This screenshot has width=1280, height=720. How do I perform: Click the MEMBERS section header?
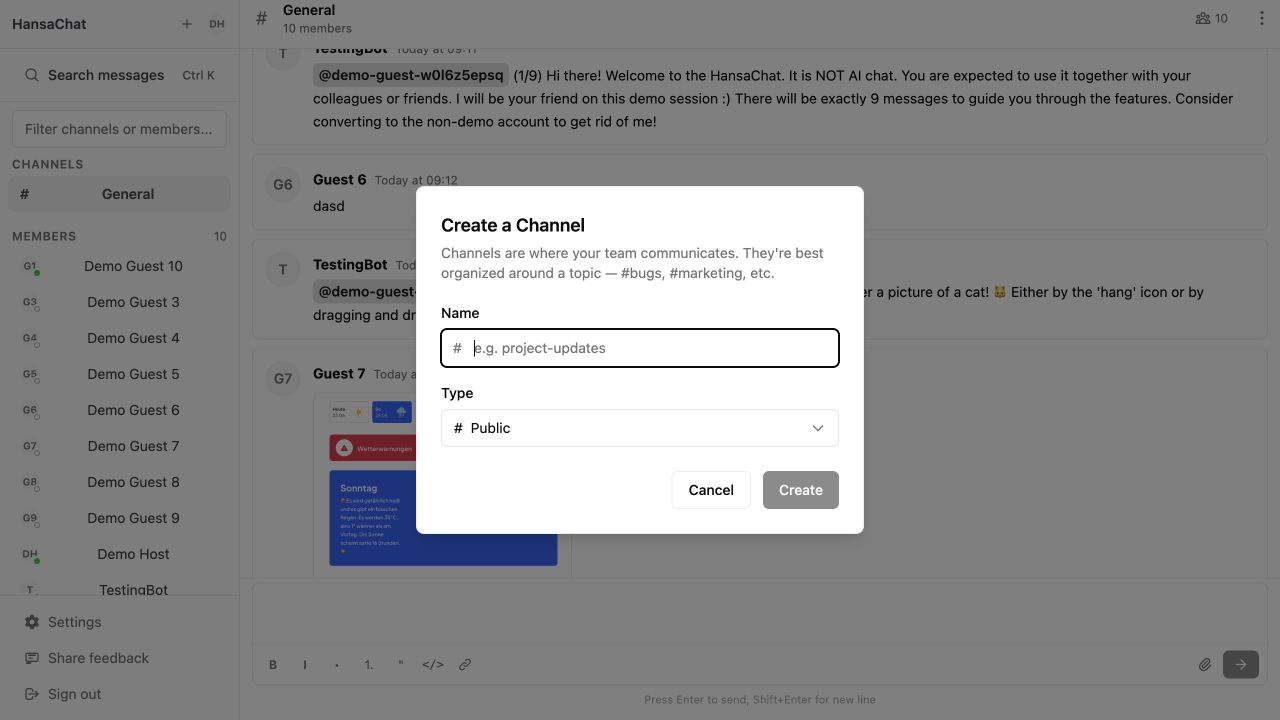[x=44, y=237]
